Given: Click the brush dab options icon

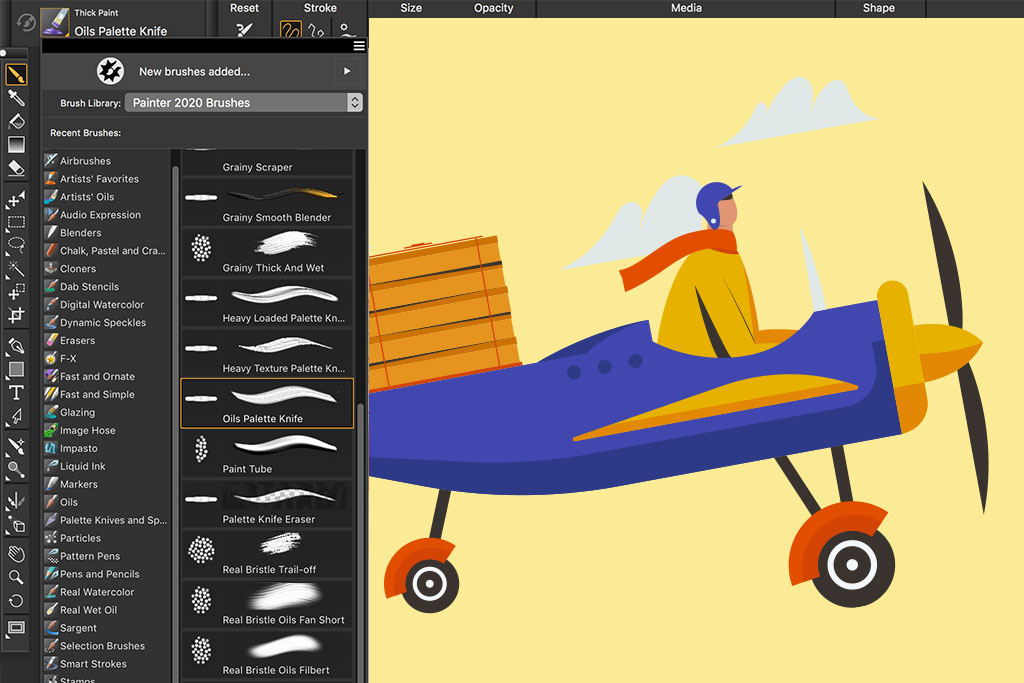Looking at the screenshot, I should [347, 30].
